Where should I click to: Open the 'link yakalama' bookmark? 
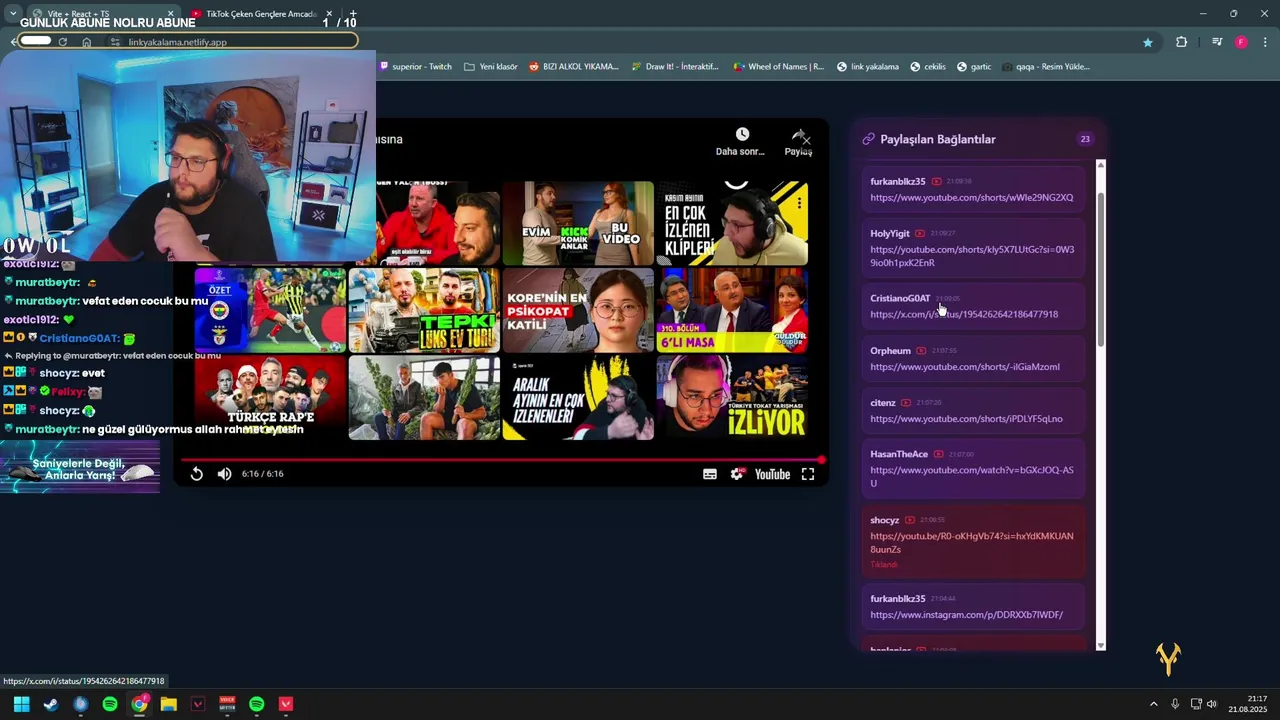868,67
